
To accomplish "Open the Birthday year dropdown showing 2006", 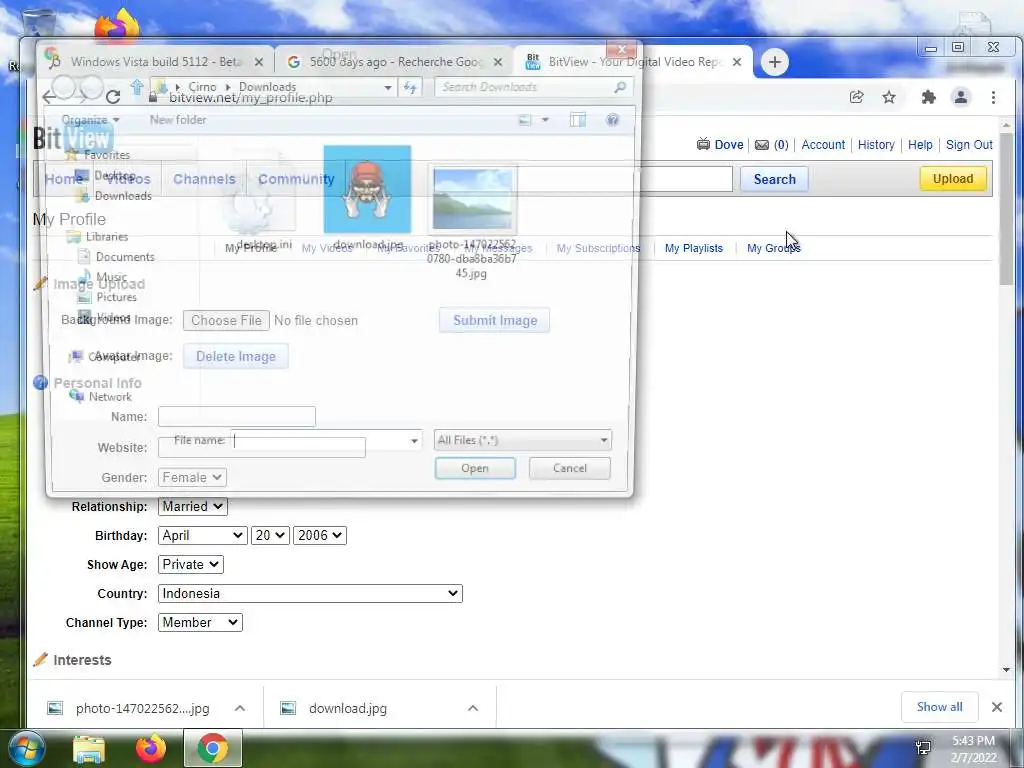I will 319,536.
